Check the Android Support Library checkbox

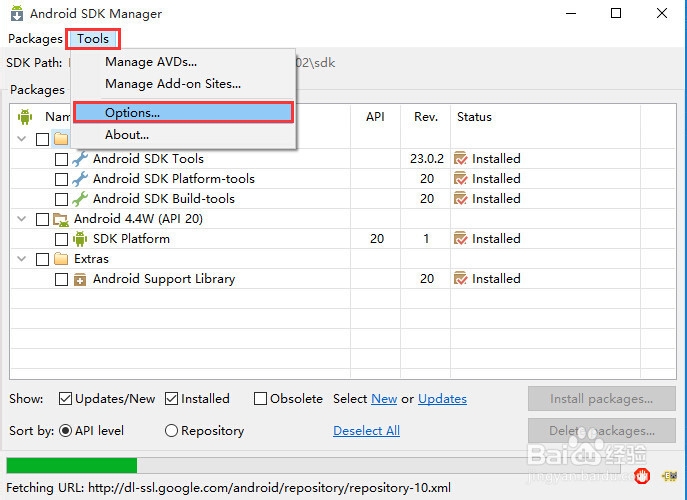tap(61, 279)
